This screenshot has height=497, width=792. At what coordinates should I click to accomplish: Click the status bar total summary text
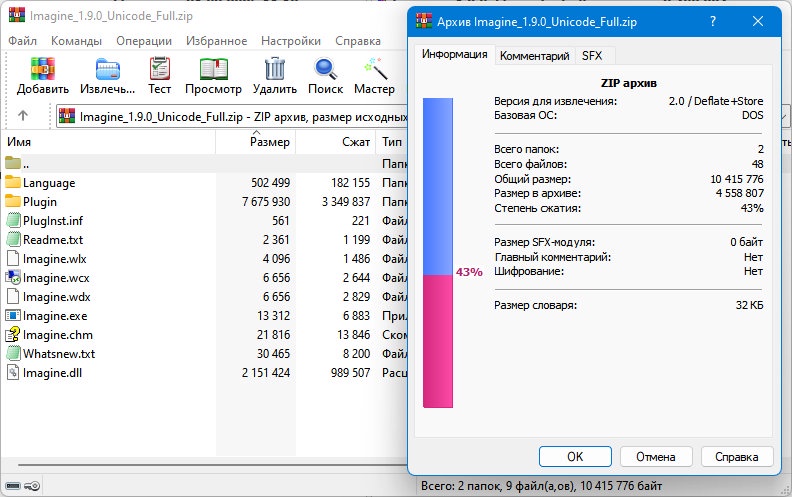[x=541, y=486]
